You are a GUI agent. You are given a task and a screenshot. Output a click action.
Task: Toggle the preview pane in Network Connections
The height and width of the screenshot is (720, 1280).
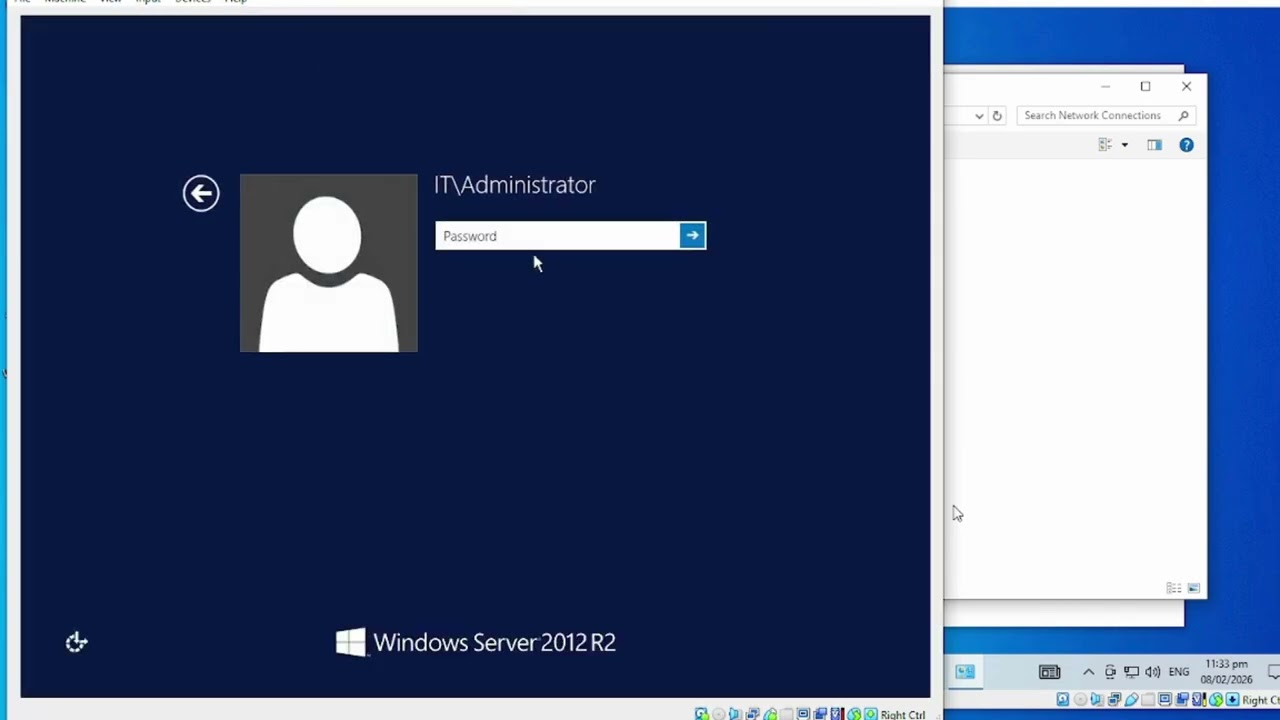[x=1155, y=145]
